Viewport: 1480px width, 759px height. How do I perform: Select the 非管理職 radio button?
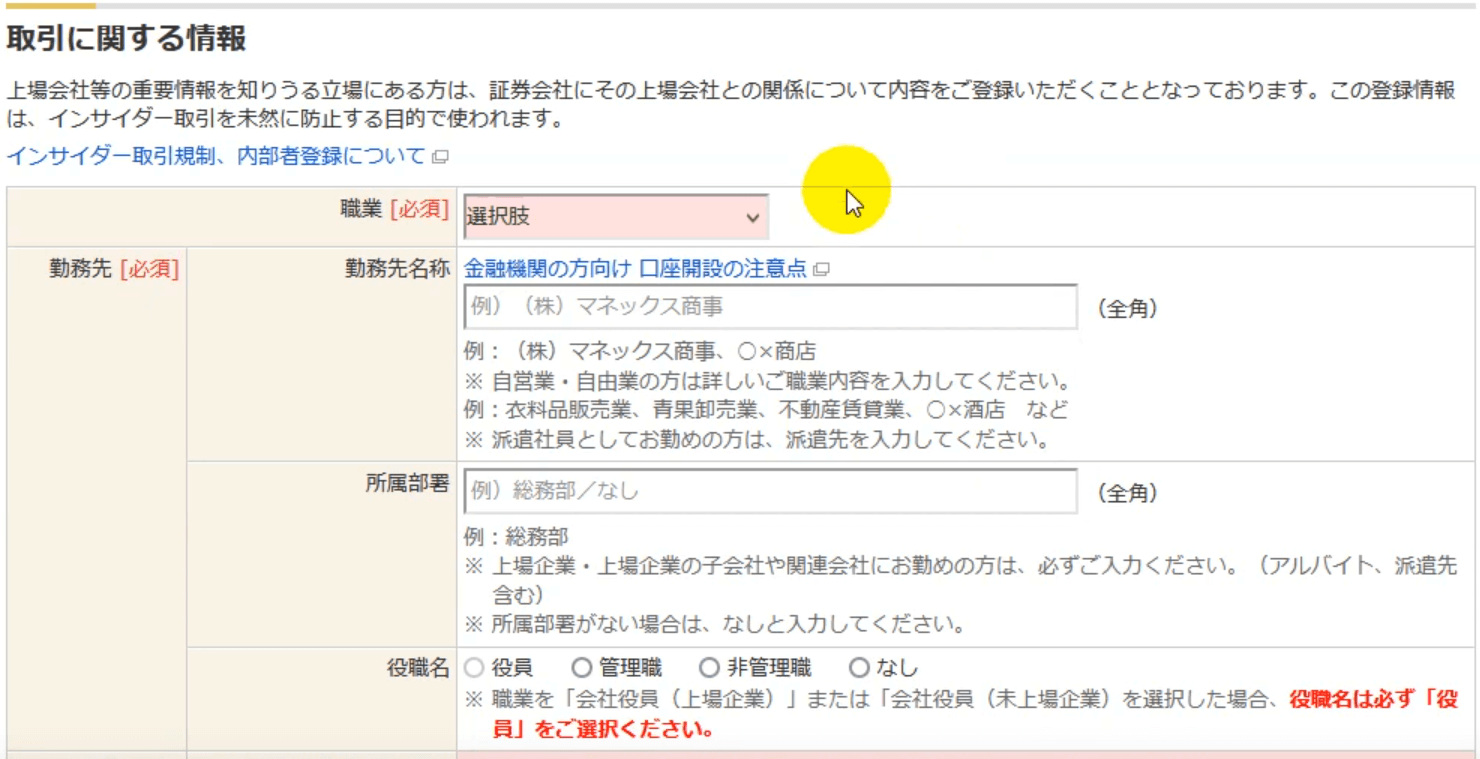(711, 667)
